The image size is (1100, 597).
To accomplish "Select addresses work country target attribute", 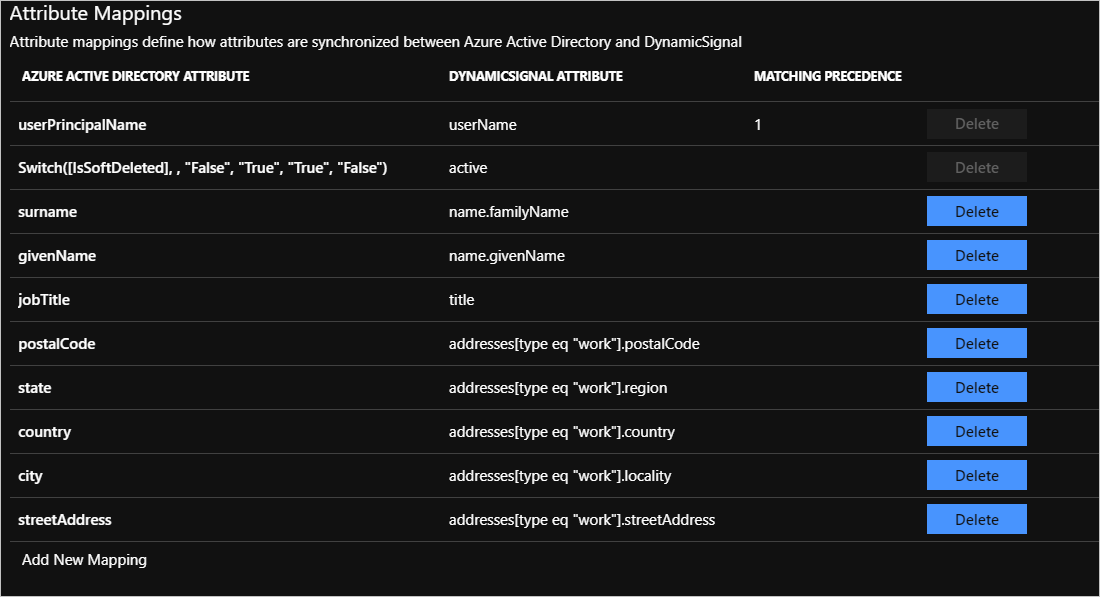I will point(561,432).
